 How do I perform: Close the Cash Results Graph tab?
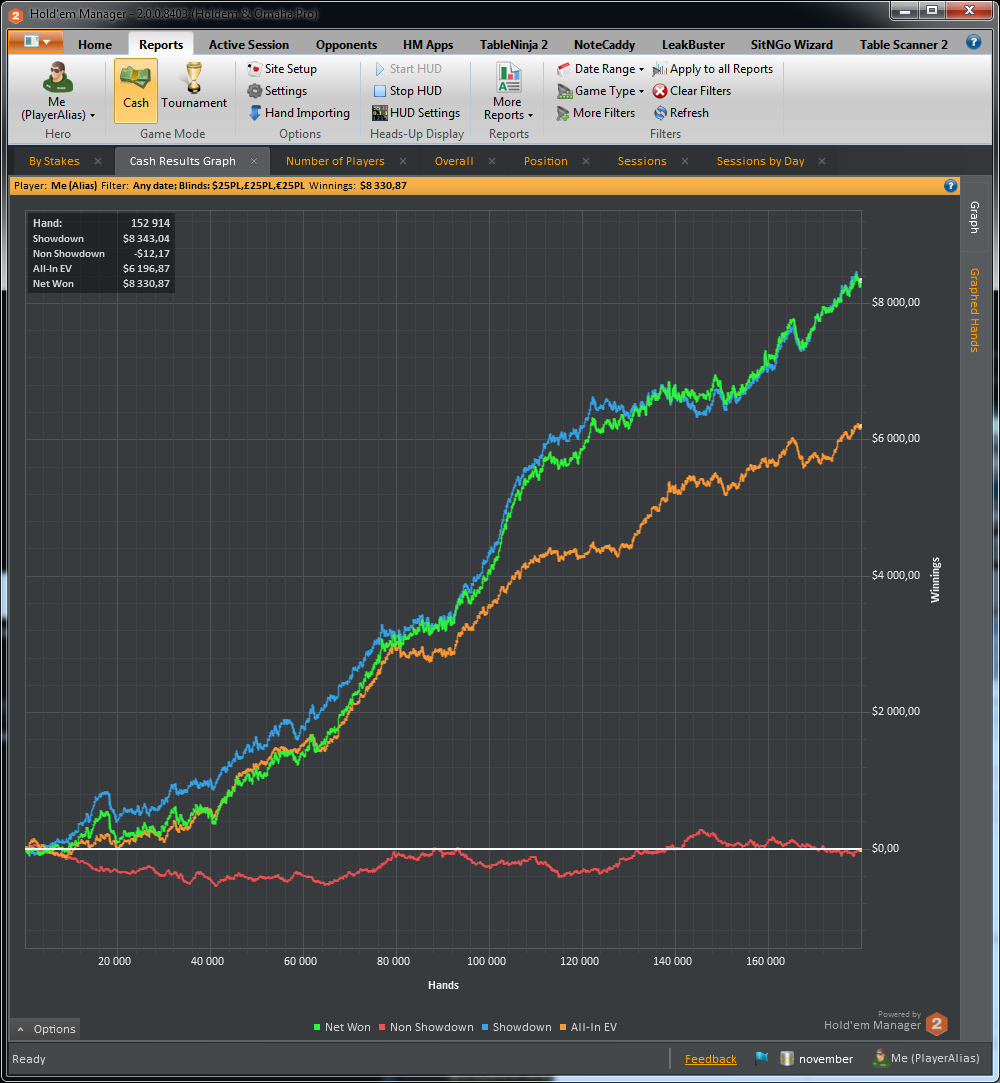click(254, 161)
